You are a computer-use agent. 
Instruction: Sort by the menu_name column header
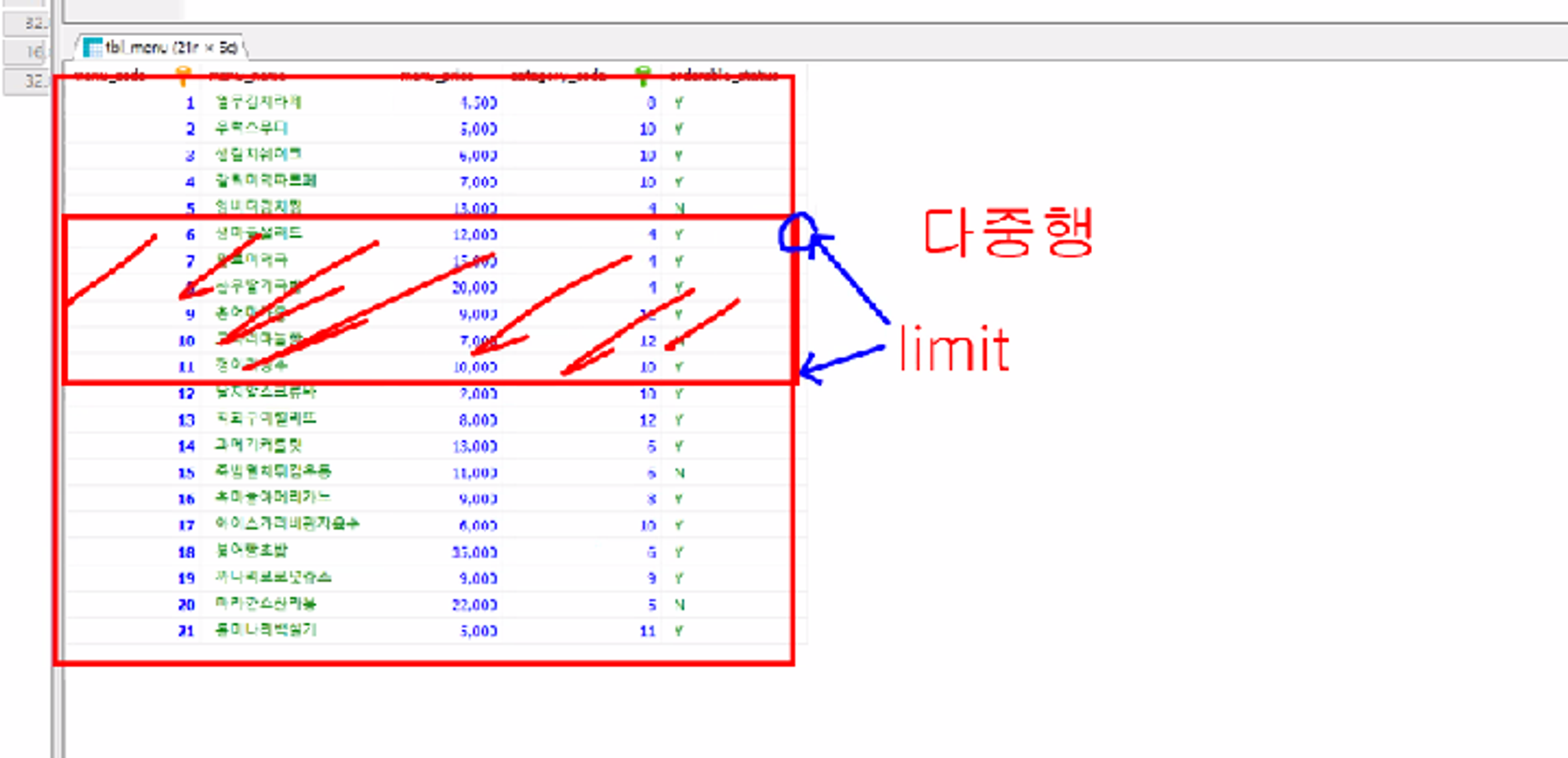[x=247, y=75]
